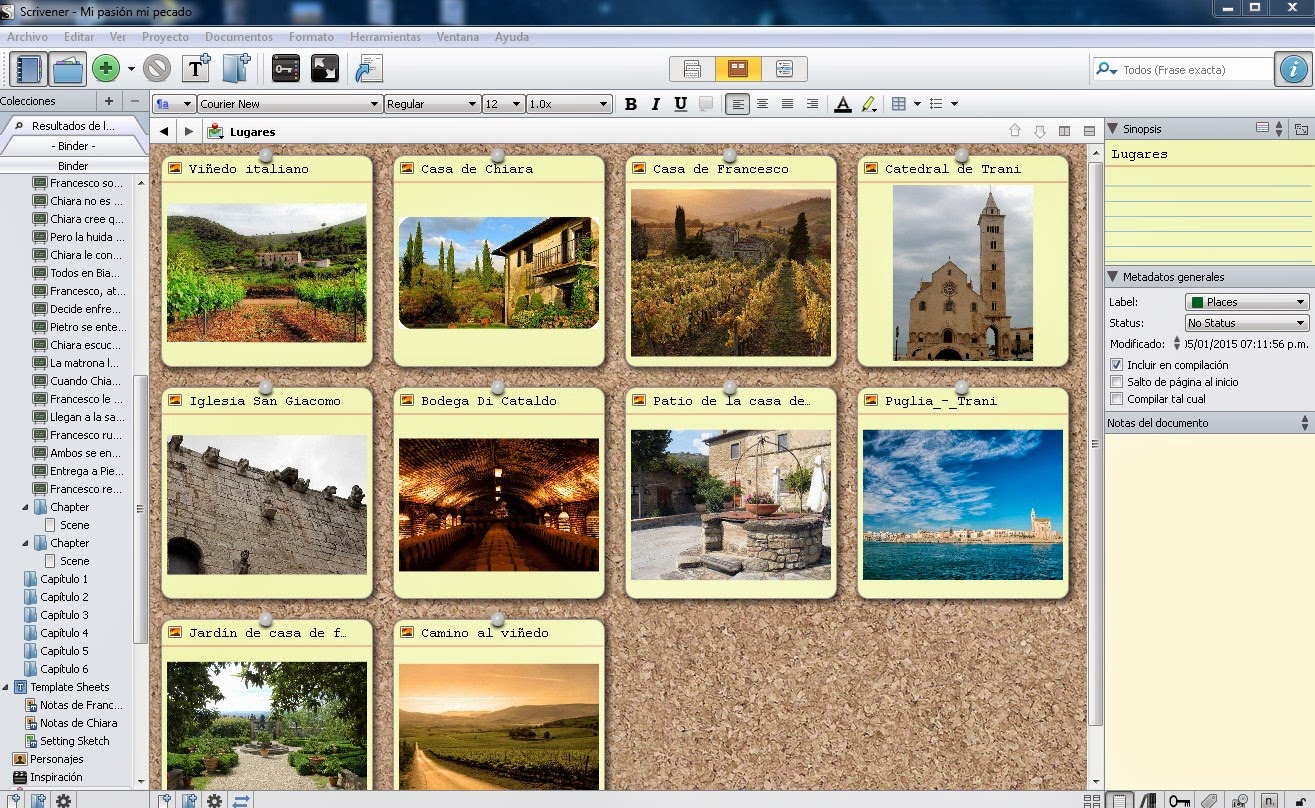
Task: Align text to the left
Action: click(x=738, y=104)
